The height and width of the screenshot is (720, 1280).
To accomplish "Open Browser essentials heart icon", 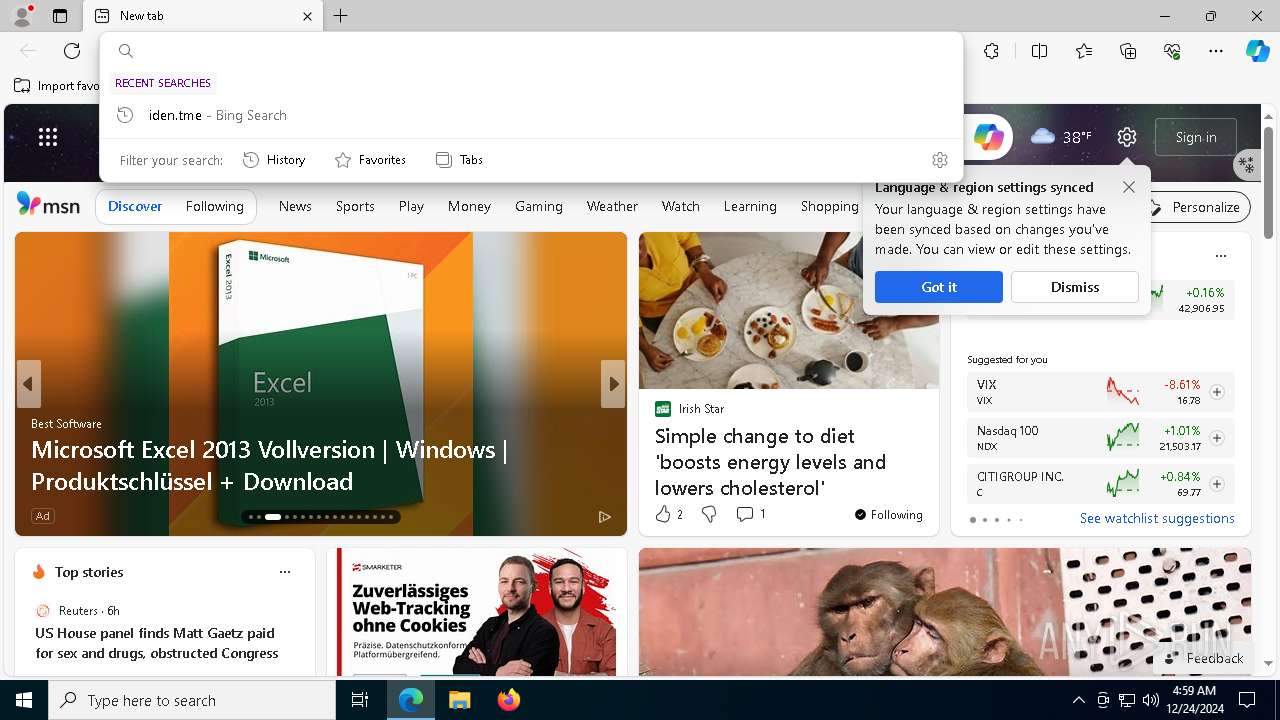I will click(x=1172, y=51).
